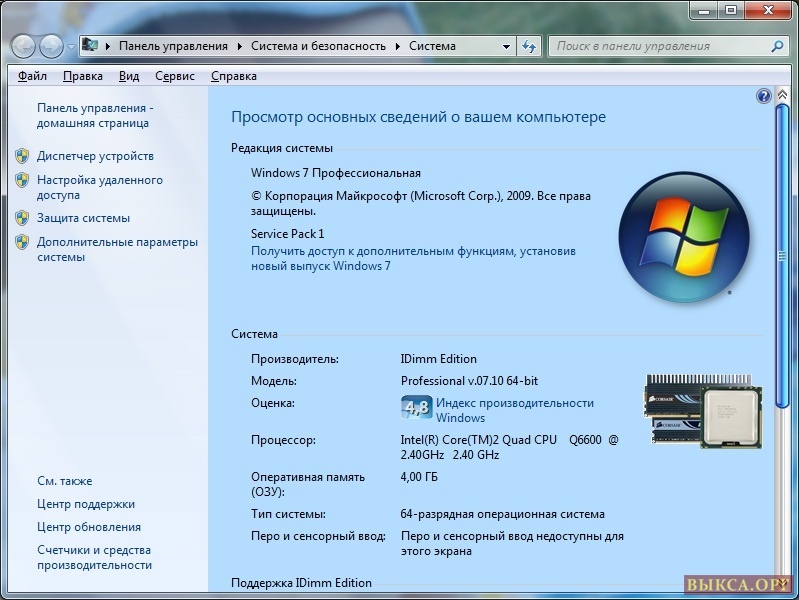The image size is (799, 600).
Task: Click the magnifier icon in the search box
Action: point(777,46)
